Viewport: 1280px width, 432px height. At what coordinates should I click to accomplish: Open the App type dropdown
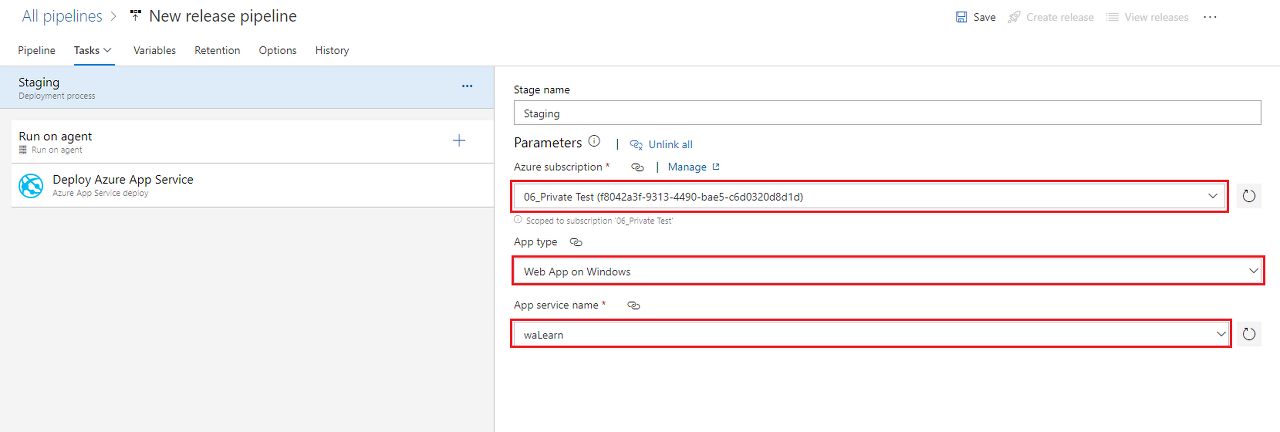coord(1253,271)
